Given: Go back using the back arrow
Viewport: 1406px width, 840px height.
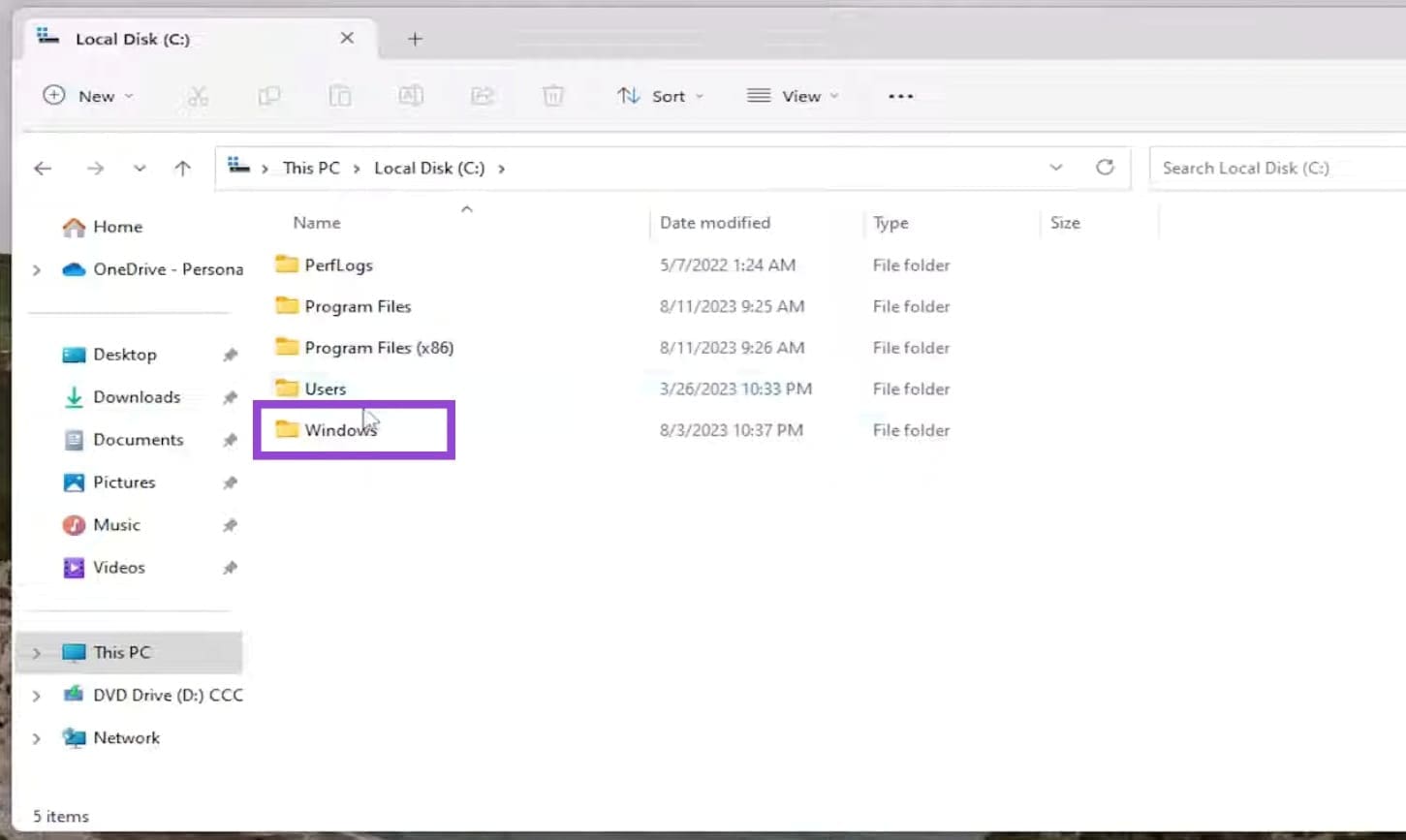Looking at the screenshot, I should (x=42, y=168).
